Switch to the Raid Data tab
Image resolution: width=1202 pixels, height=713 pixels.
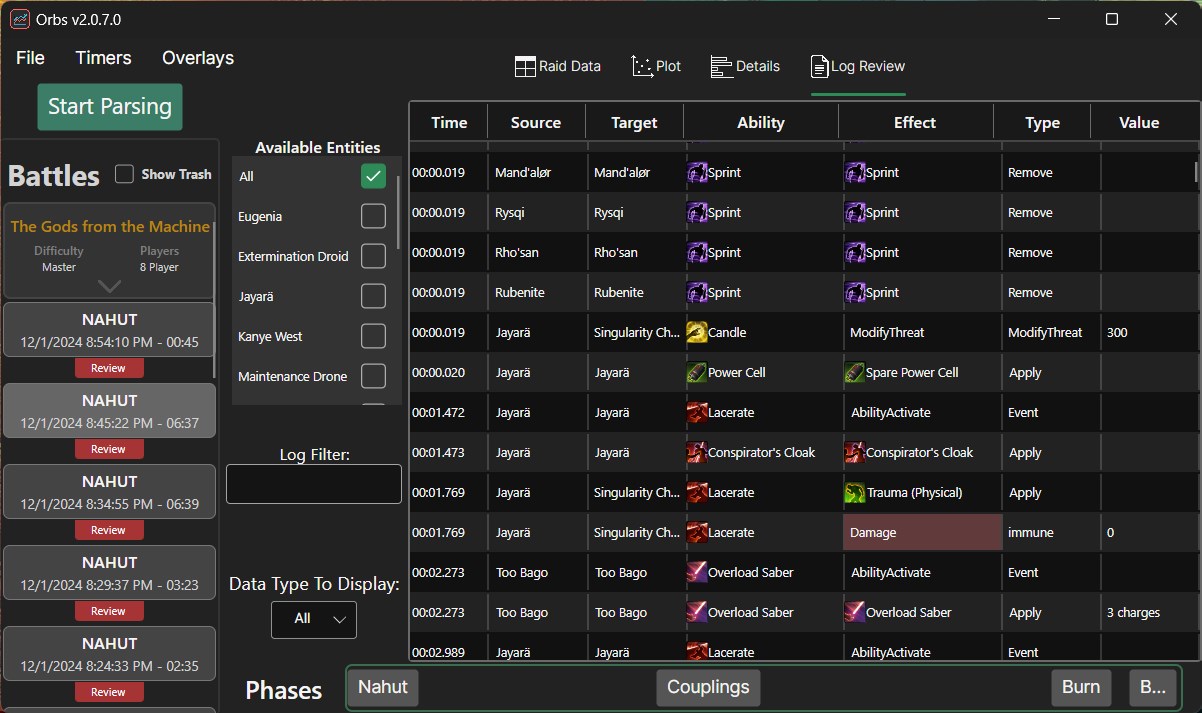tap(558, 67)
